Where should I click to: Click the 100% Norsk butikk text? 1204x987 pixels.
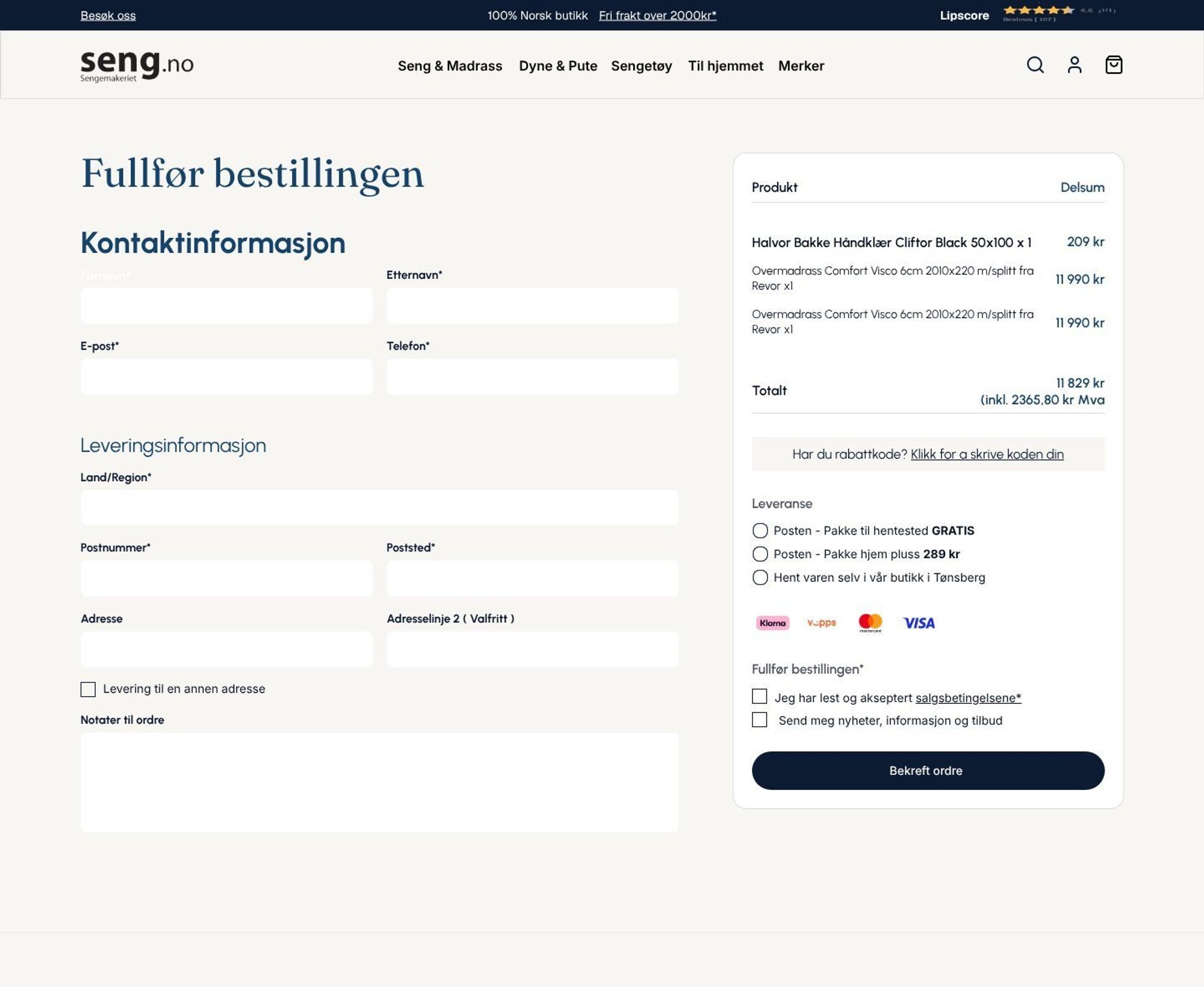coord(538,16)
